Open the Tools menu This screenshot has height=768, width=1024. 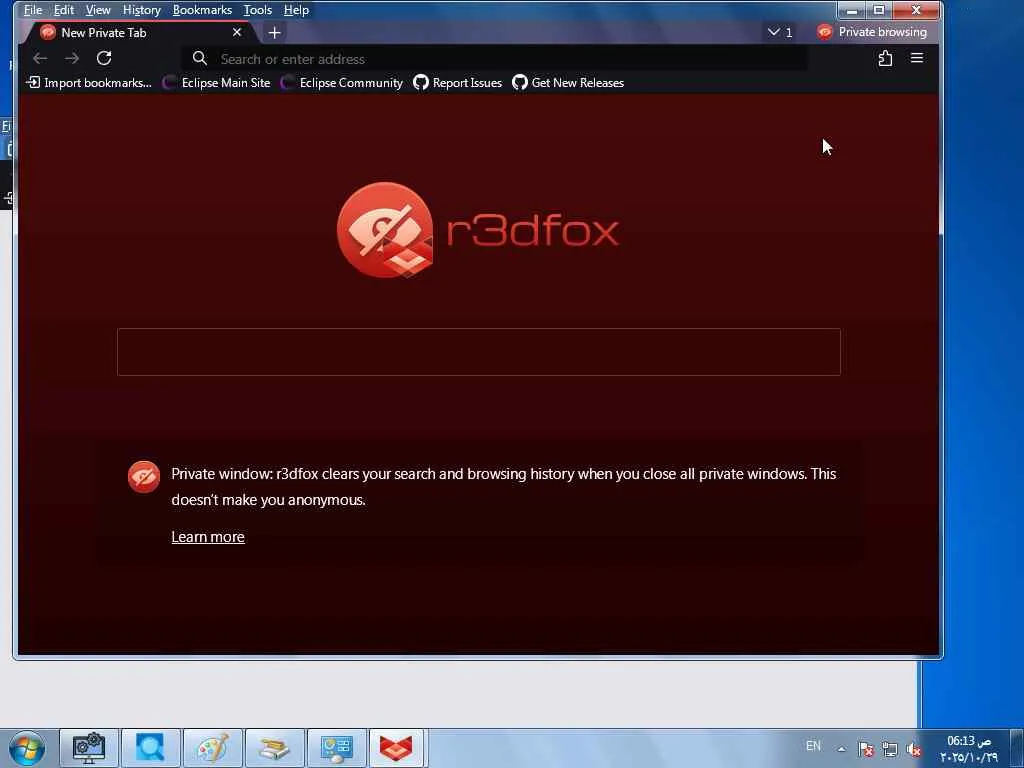[x=257, y=10]
